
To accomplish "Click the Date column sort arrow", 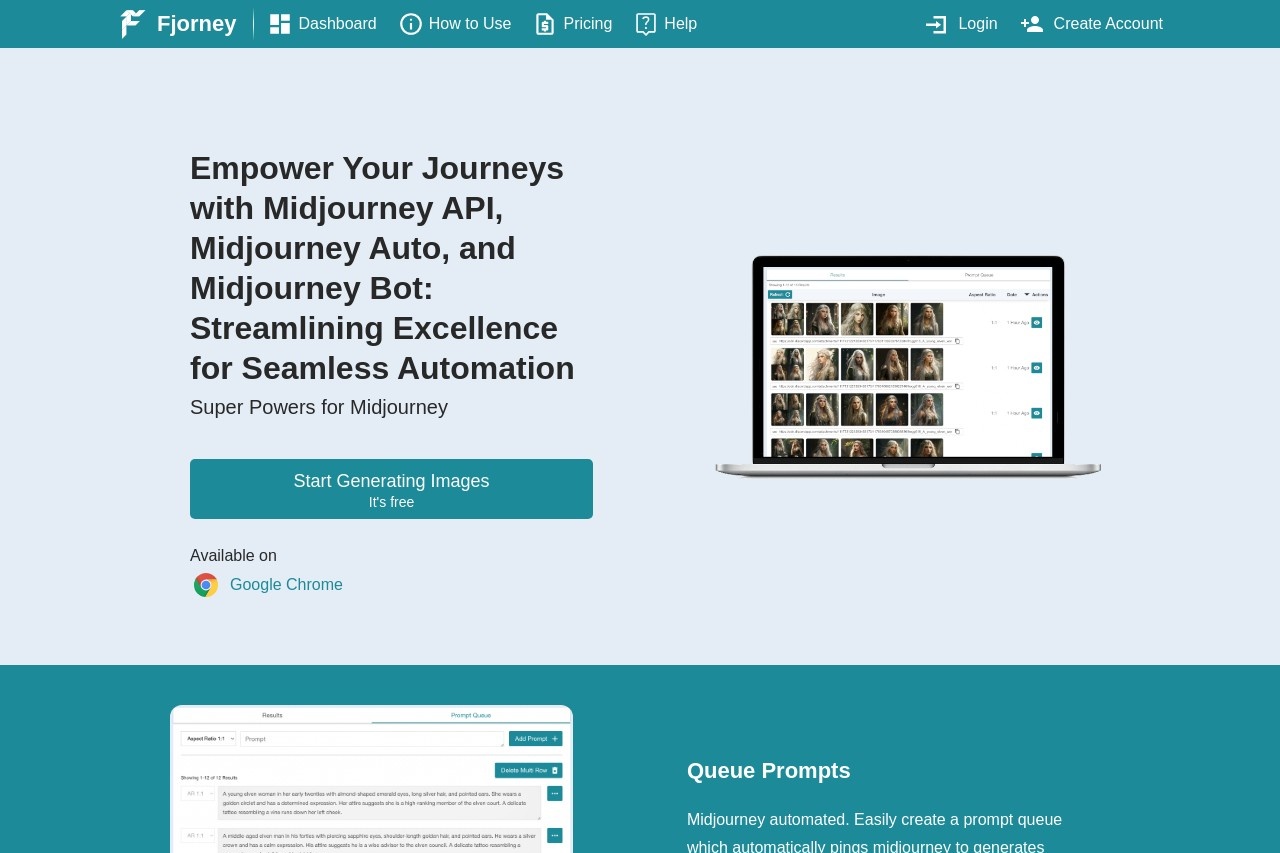I will (1026, 294).
